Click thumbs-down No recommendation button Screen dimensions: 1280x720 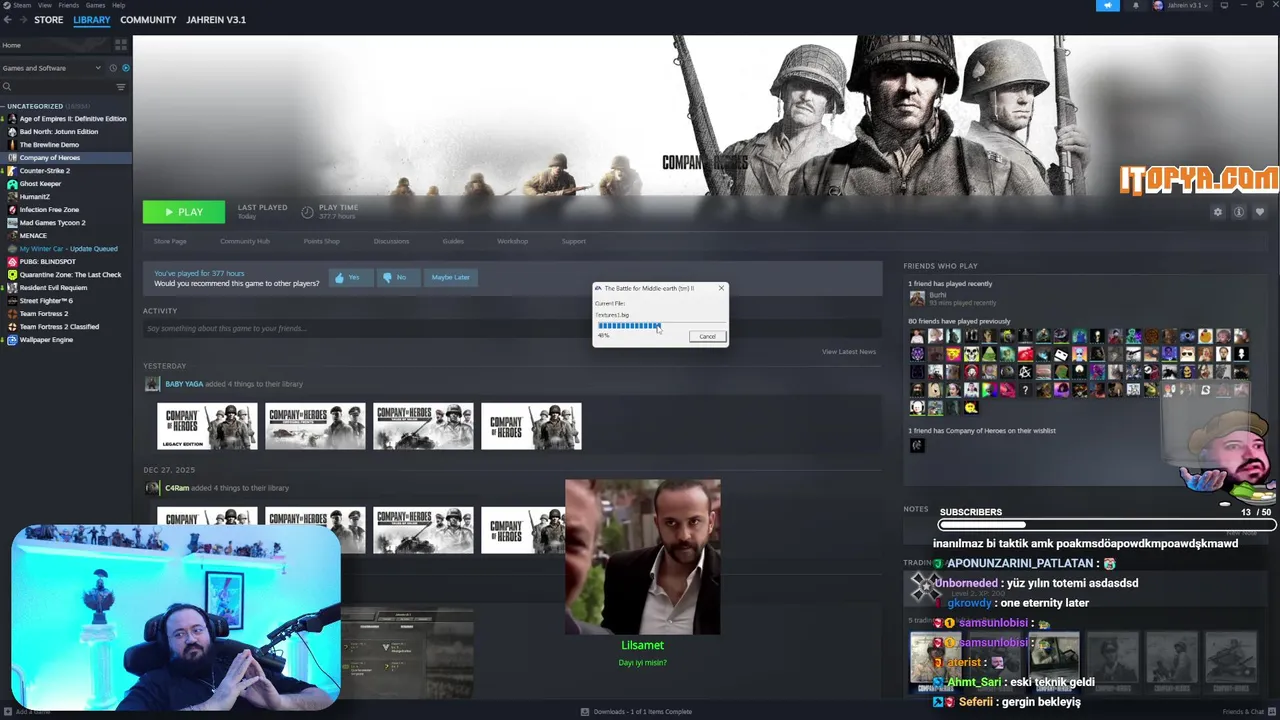397,277
